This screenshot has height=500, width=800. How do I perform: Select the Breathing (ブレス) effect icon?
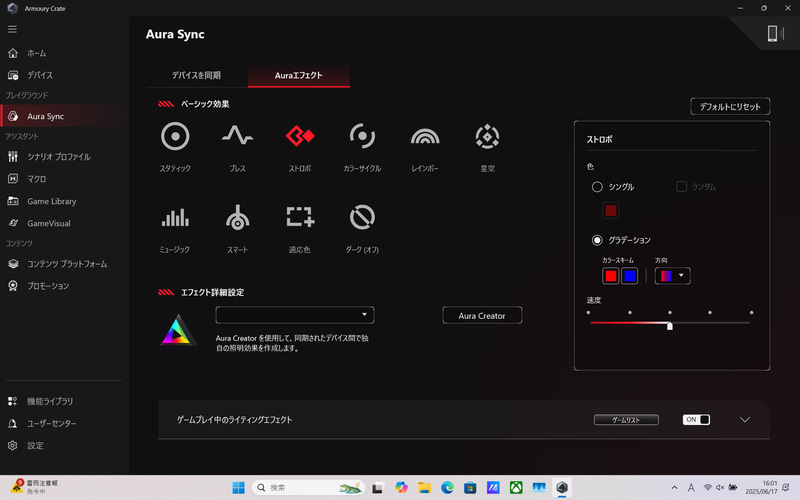point(237,136)
